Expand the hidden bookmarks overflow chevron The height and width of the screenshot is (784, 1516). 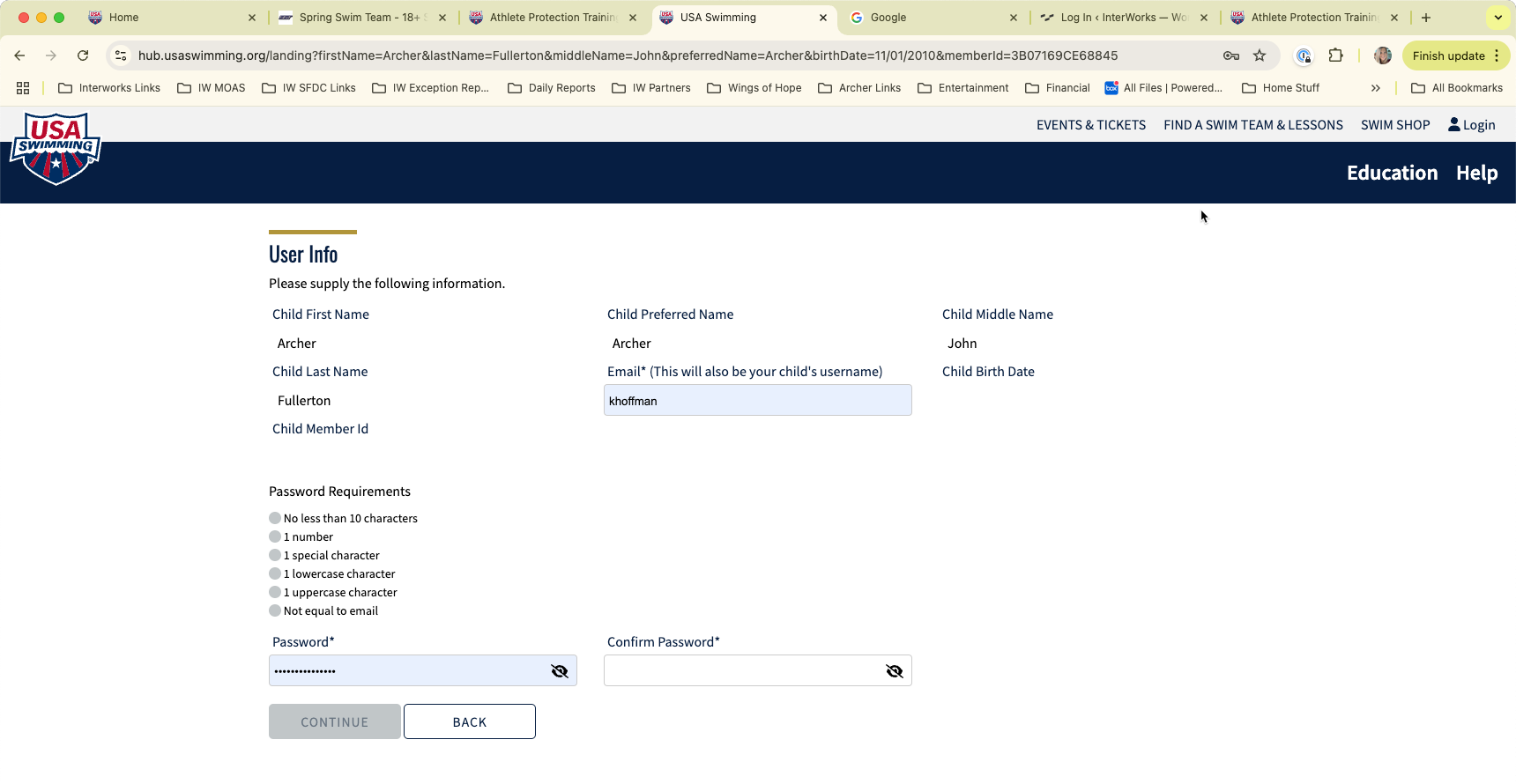click(1375, 88)
